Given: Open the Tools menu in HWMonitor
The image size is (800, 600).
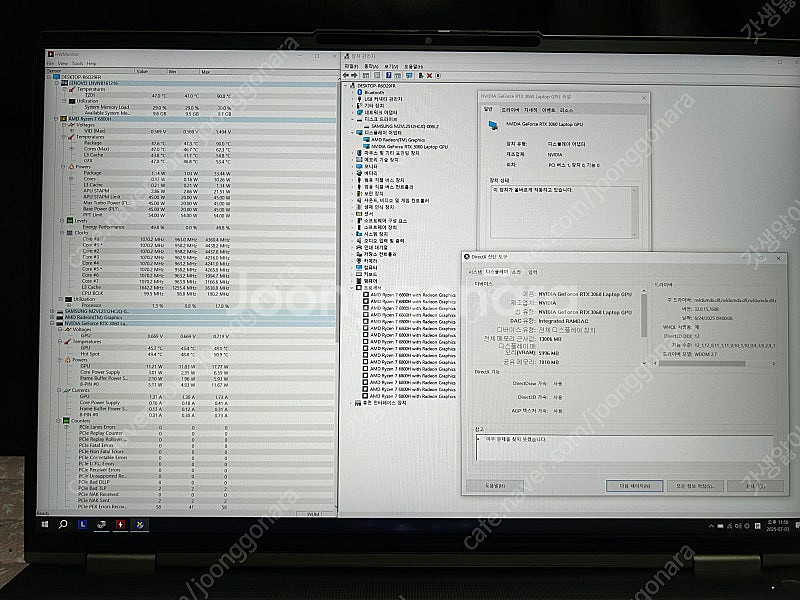Looking at the screenshot, I should 78,63.
